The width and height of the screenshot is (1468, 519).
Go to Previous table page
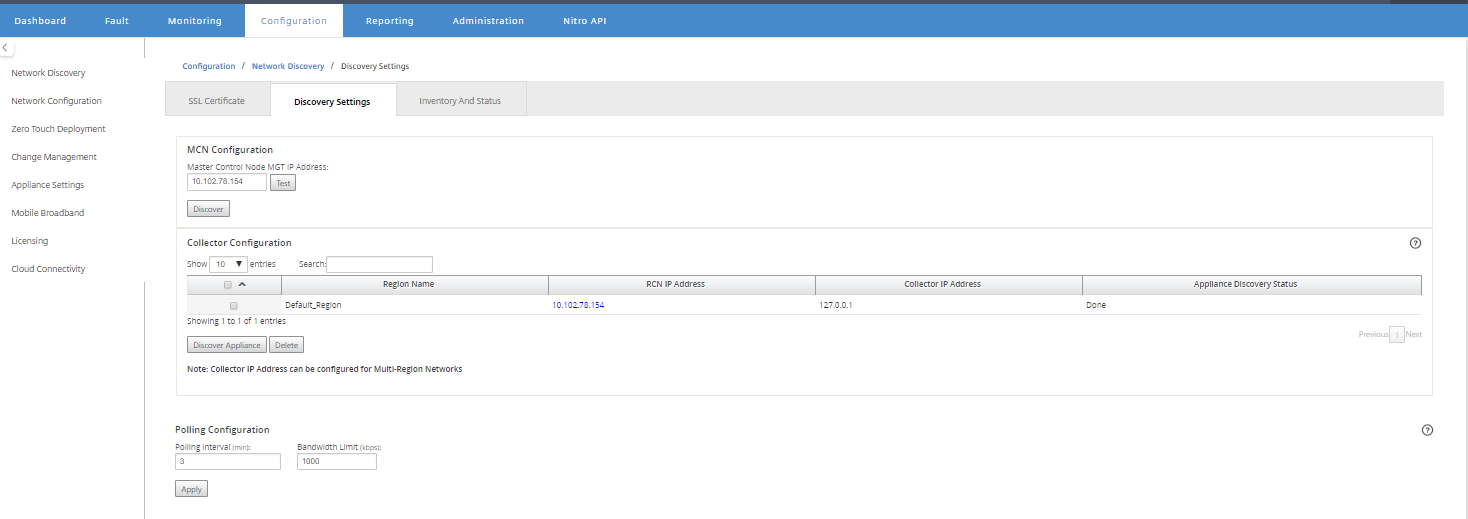(x=1373, y=335)
